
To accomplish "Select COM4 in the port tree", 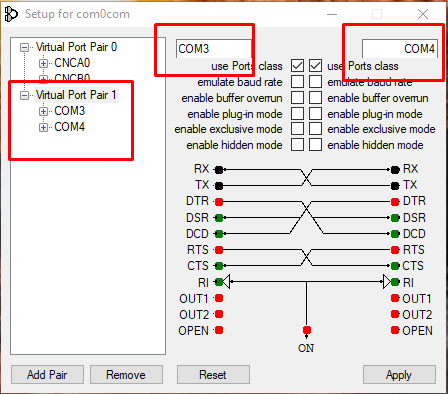I will (x=70, y=127).
